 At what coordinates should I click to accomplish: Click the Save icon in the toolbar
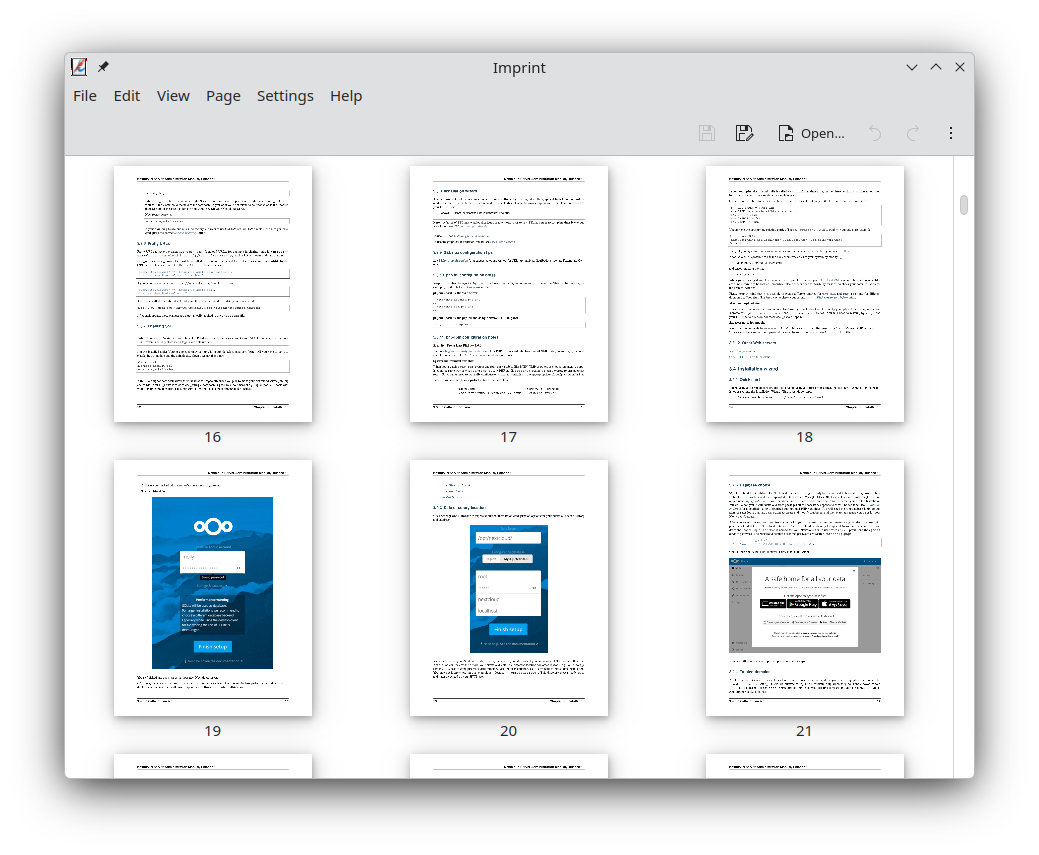pyautogui.click(x=706, y=133)
